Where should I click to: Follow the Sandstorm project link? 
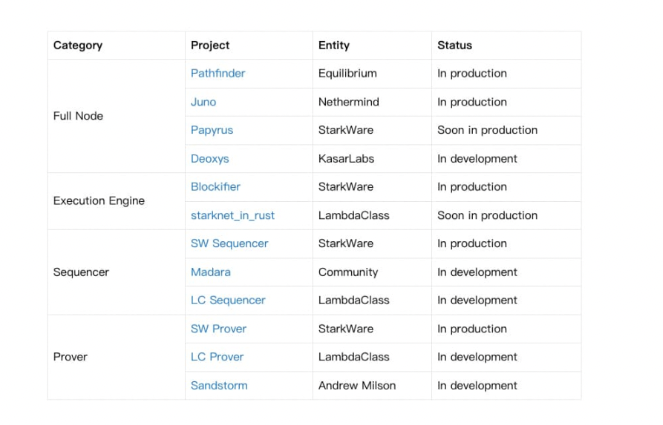219,386
